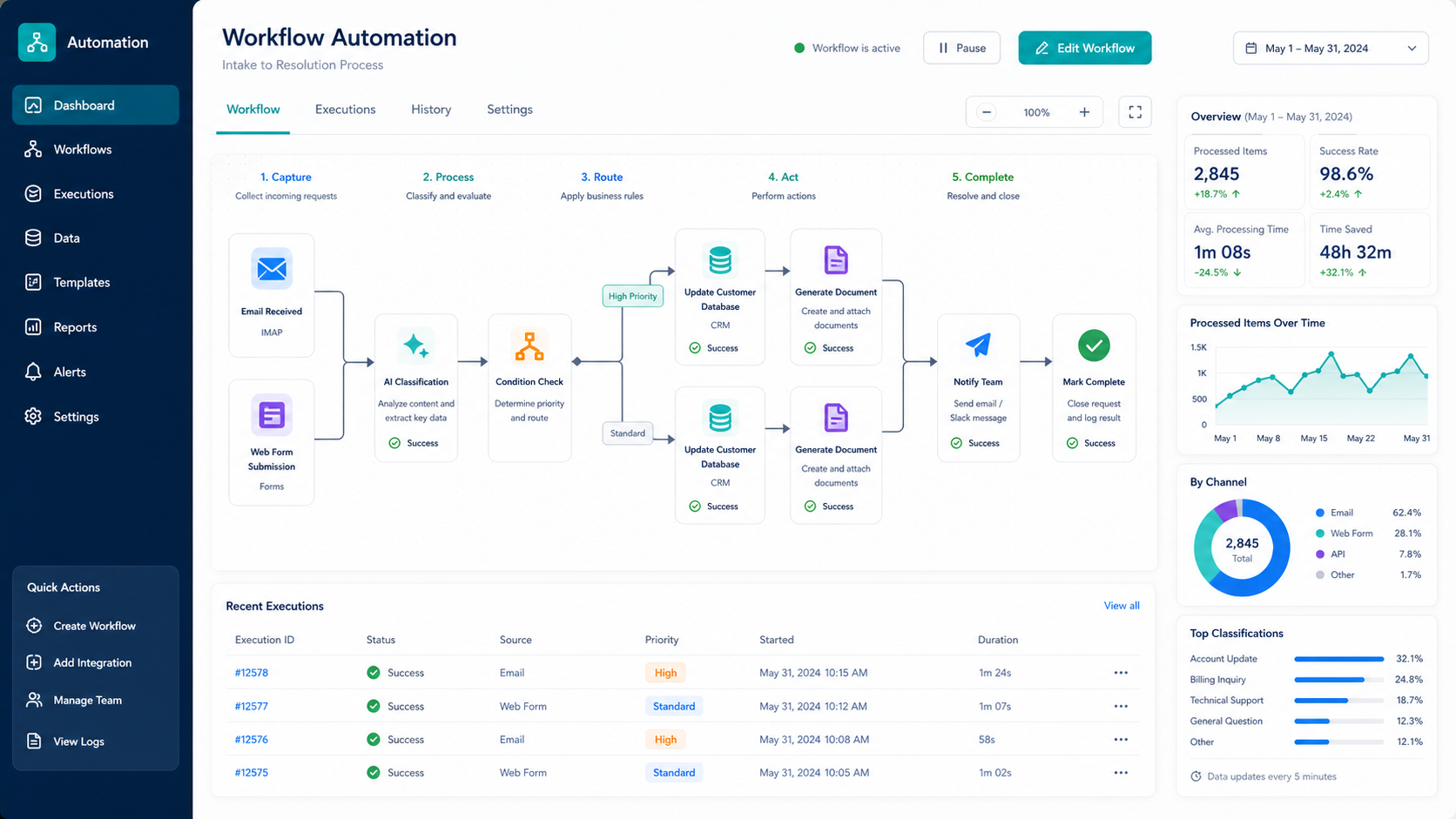
Task: Select the Email Received envelope icon
Action: [272, 268]
